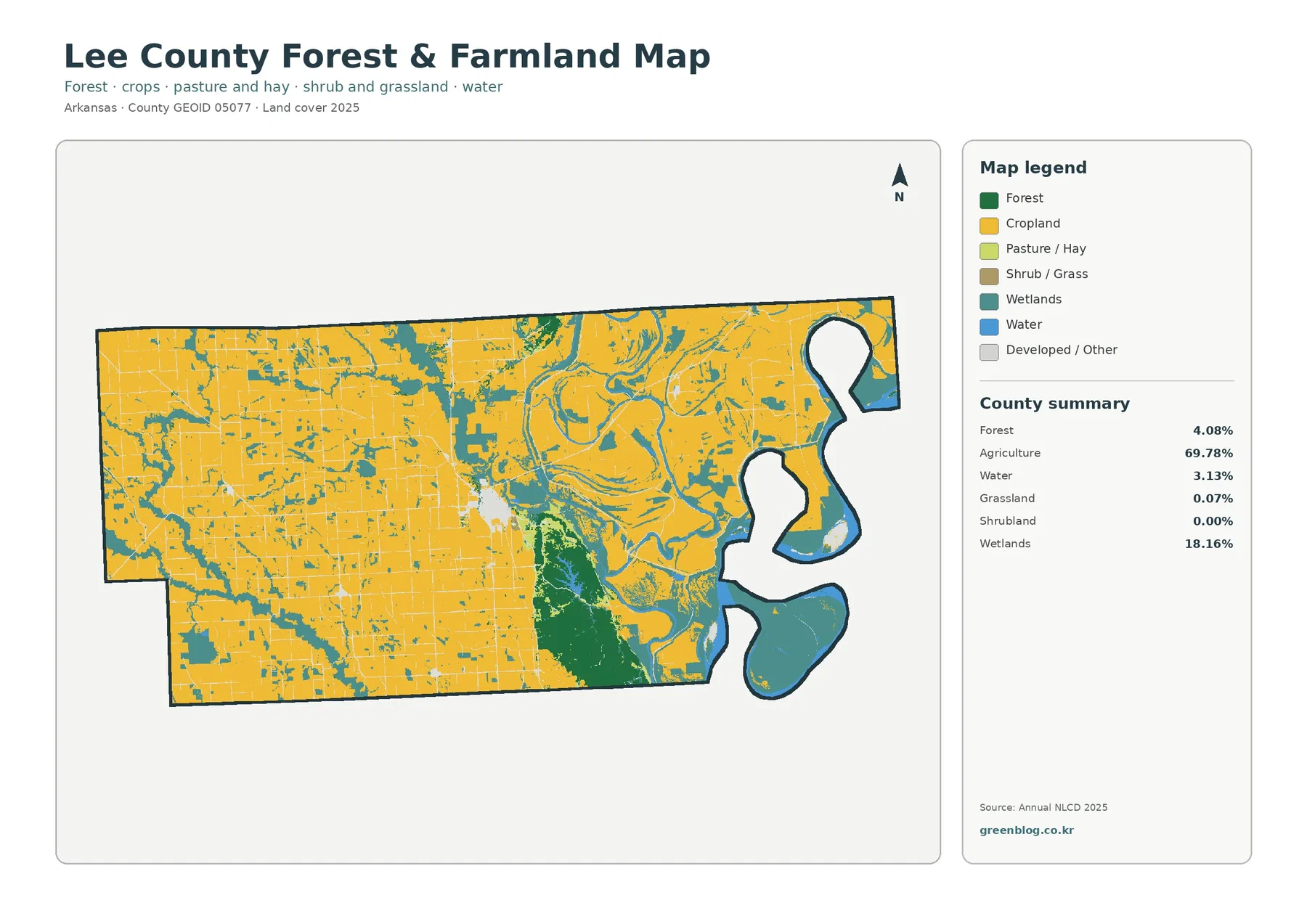Click the Shrubland summary value 0.00%
The image size is (1307, 924).
pyautogui.click(x=1213, y=521)
